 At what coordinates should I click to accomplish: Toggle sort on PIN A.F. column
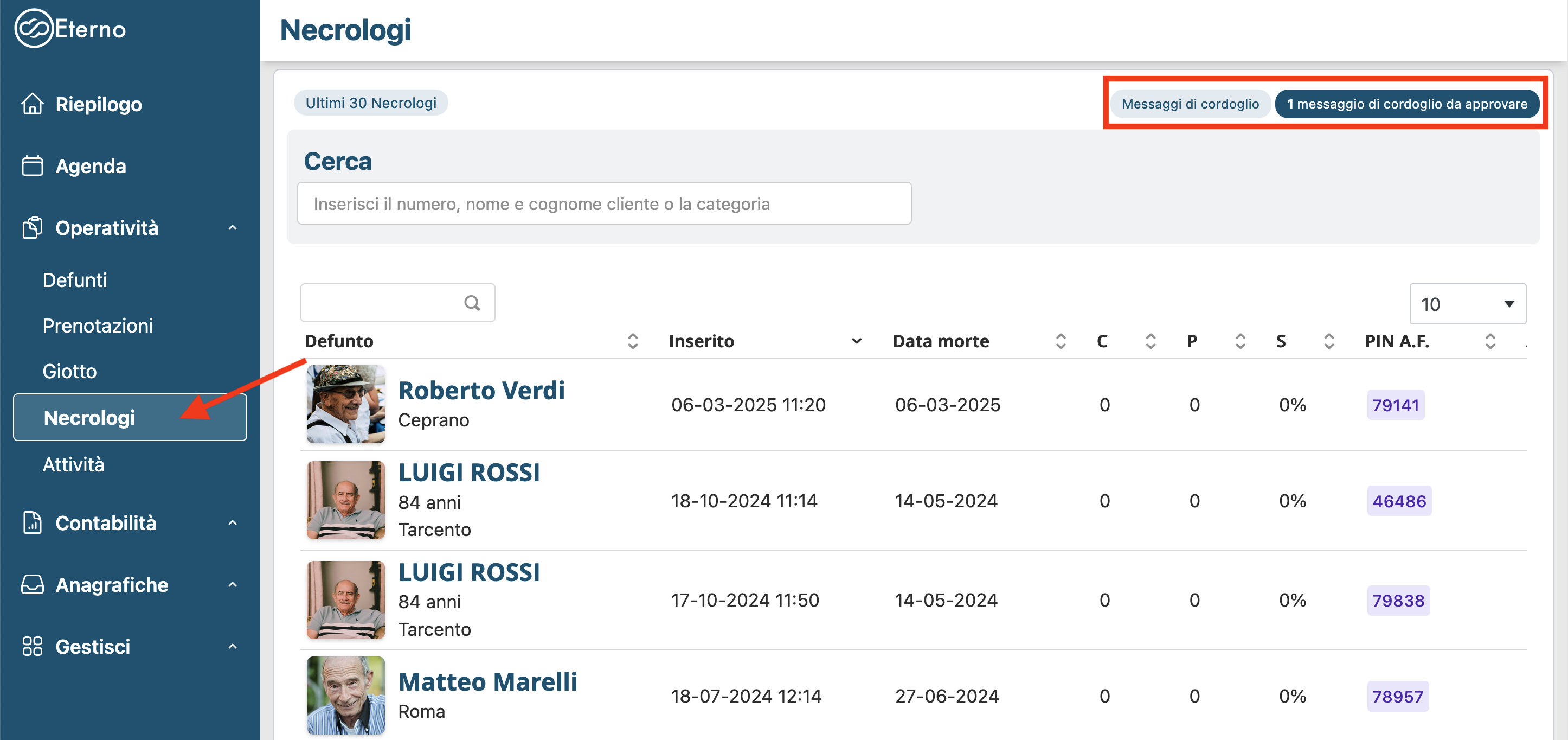[1489, 341]
